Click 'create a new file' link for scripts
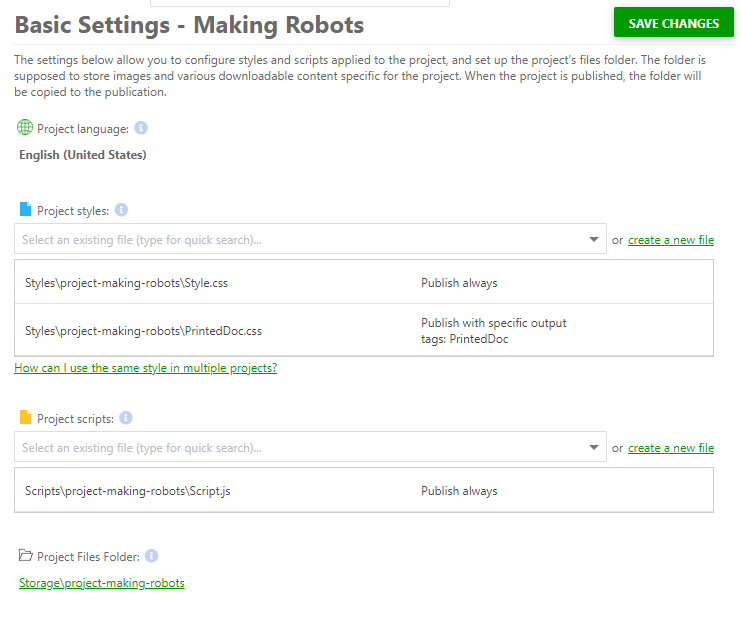742x625 pixels. coord(671,448)
